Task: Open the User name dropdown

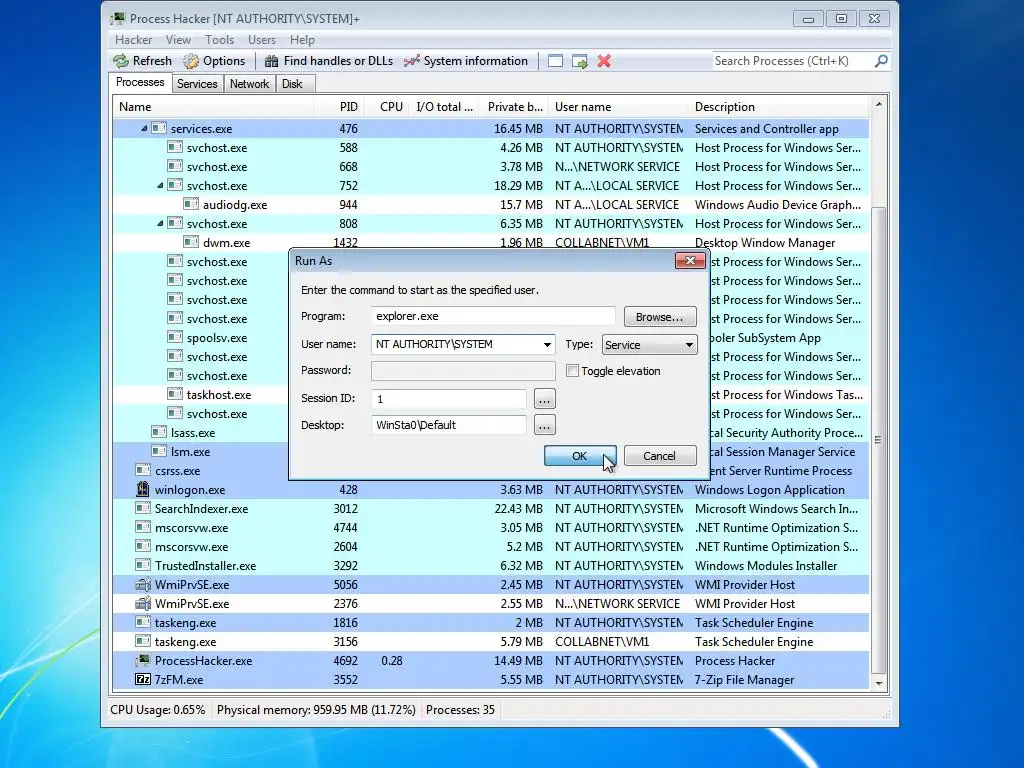Action: click(x=547, y=344)
